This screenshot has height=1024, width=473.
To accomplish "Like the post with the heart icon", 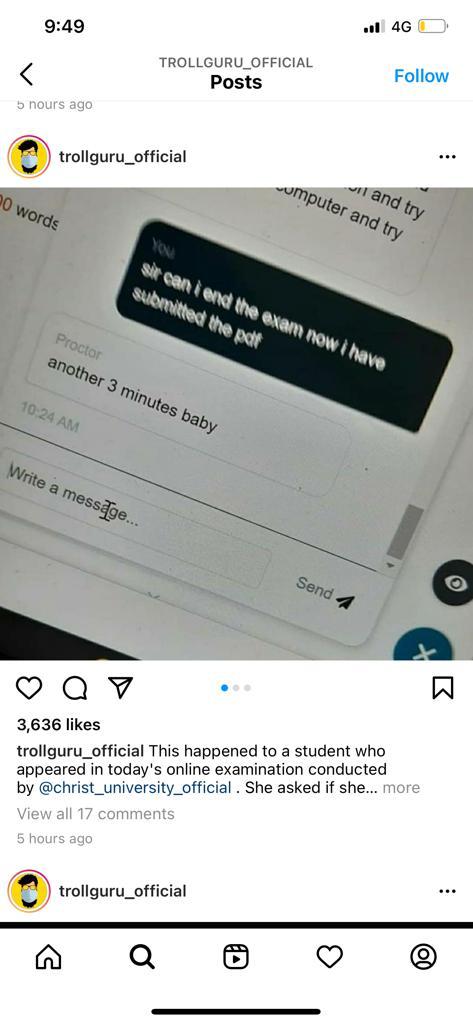I will [29, 688].
